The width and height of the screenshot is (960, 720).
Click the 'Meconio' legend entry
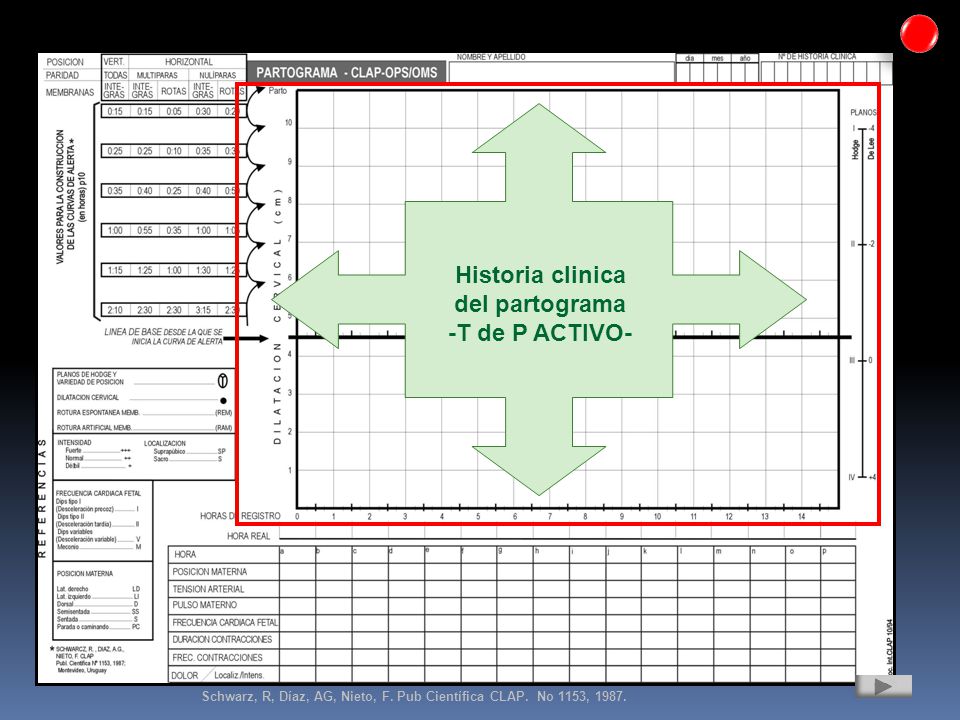point(68,547)
